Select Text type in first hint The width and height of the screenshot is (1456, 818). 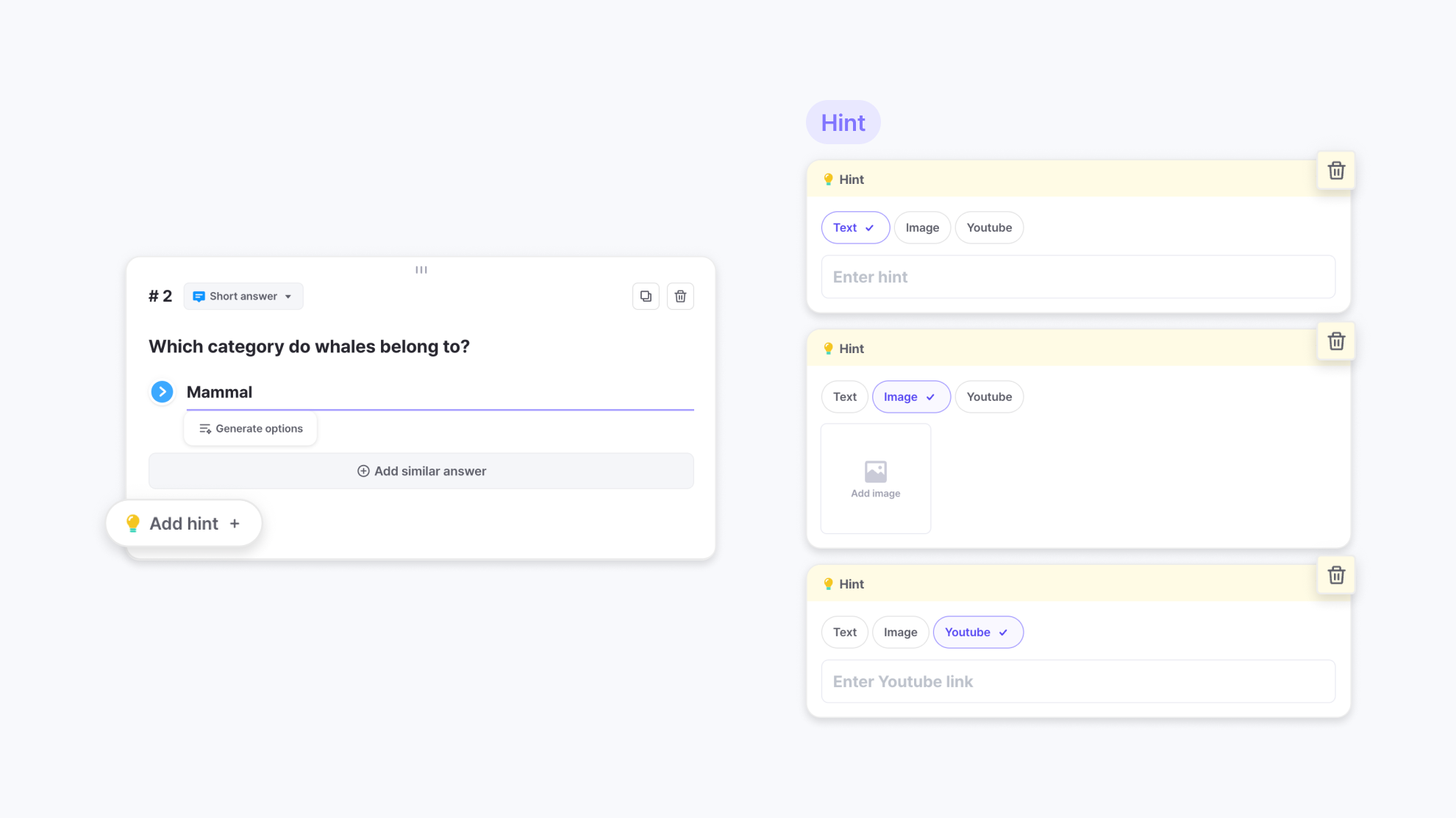tap(854, 228)
